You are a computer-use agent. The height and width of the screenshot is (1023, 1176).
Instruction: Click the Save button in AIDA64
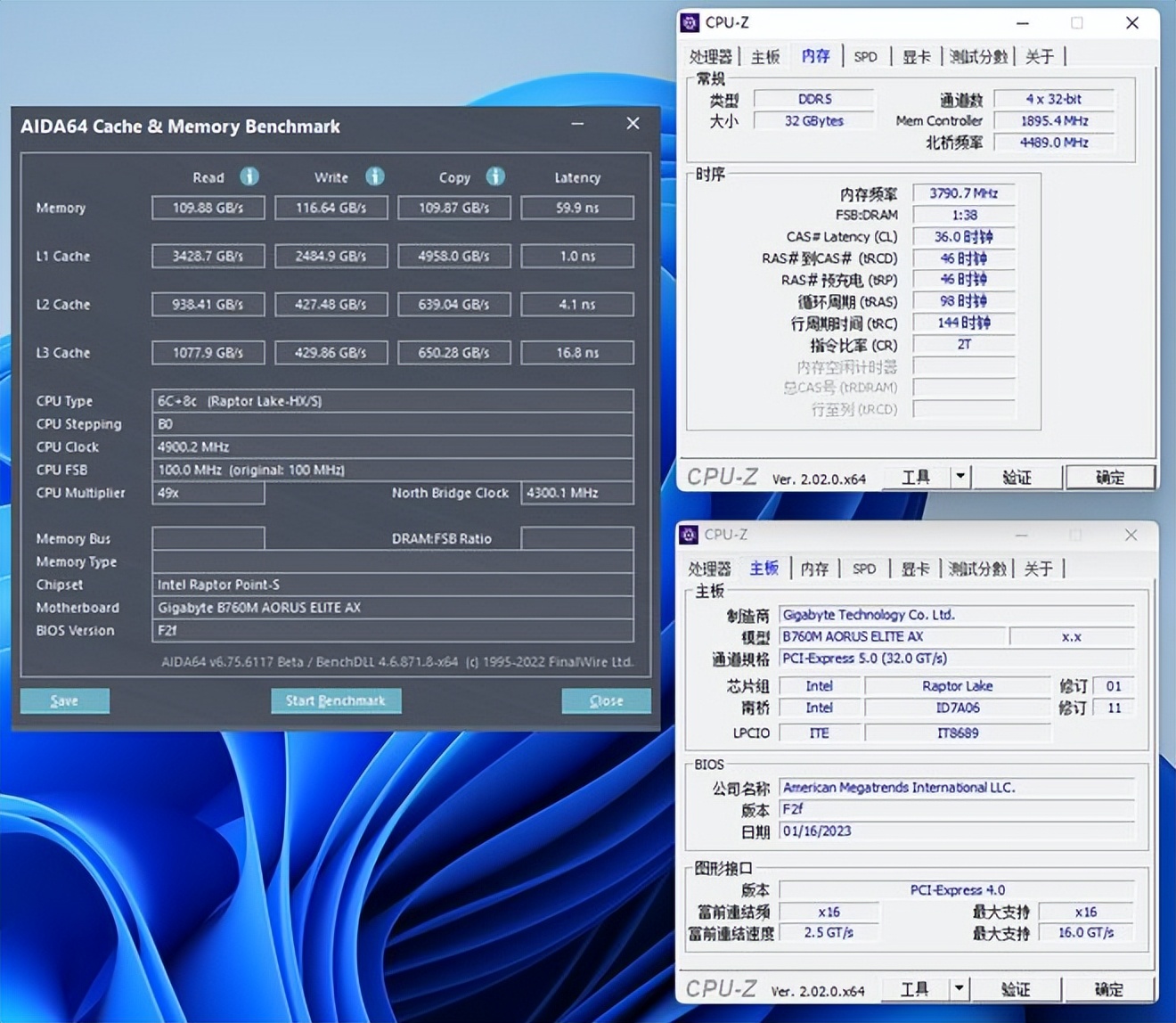tap(64, 701)
